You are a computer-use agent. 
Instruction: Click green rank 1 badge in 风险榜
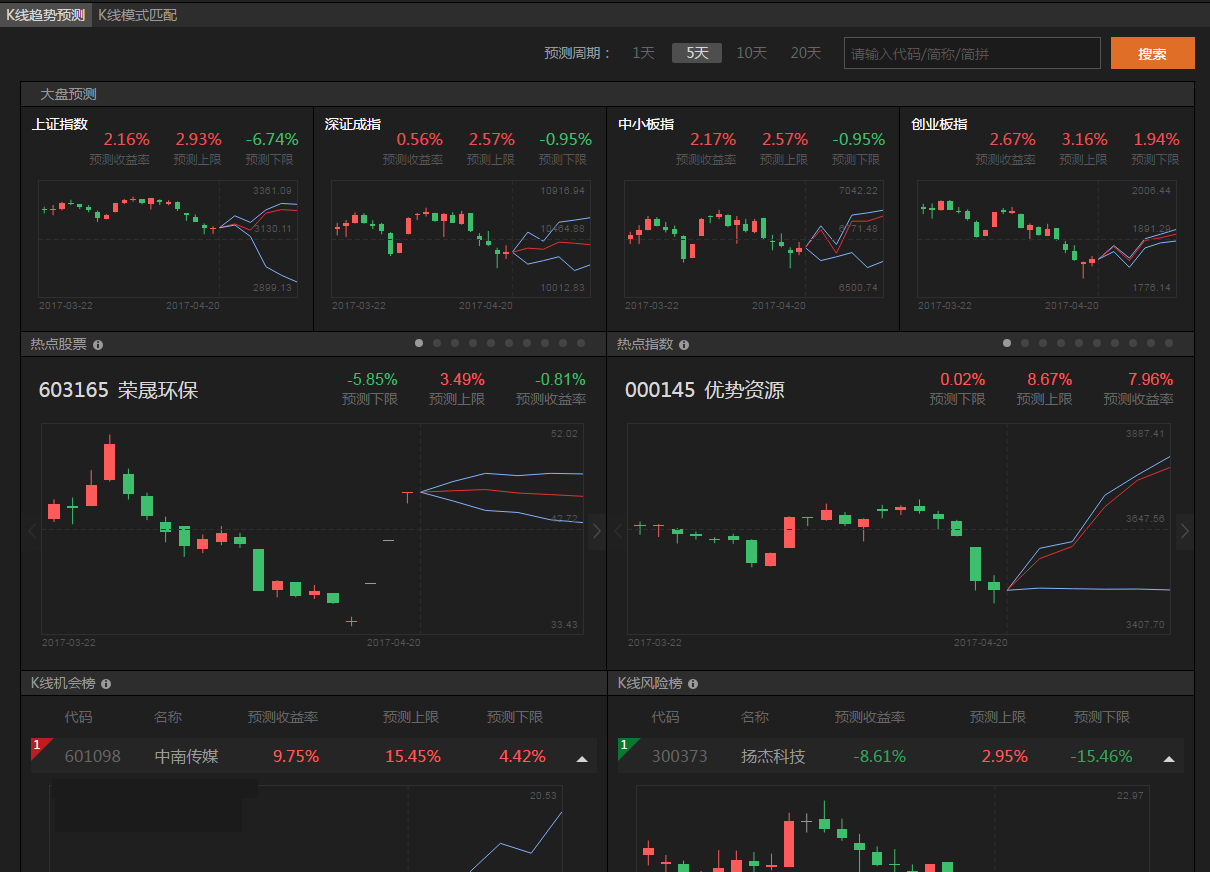coord(627,747)
